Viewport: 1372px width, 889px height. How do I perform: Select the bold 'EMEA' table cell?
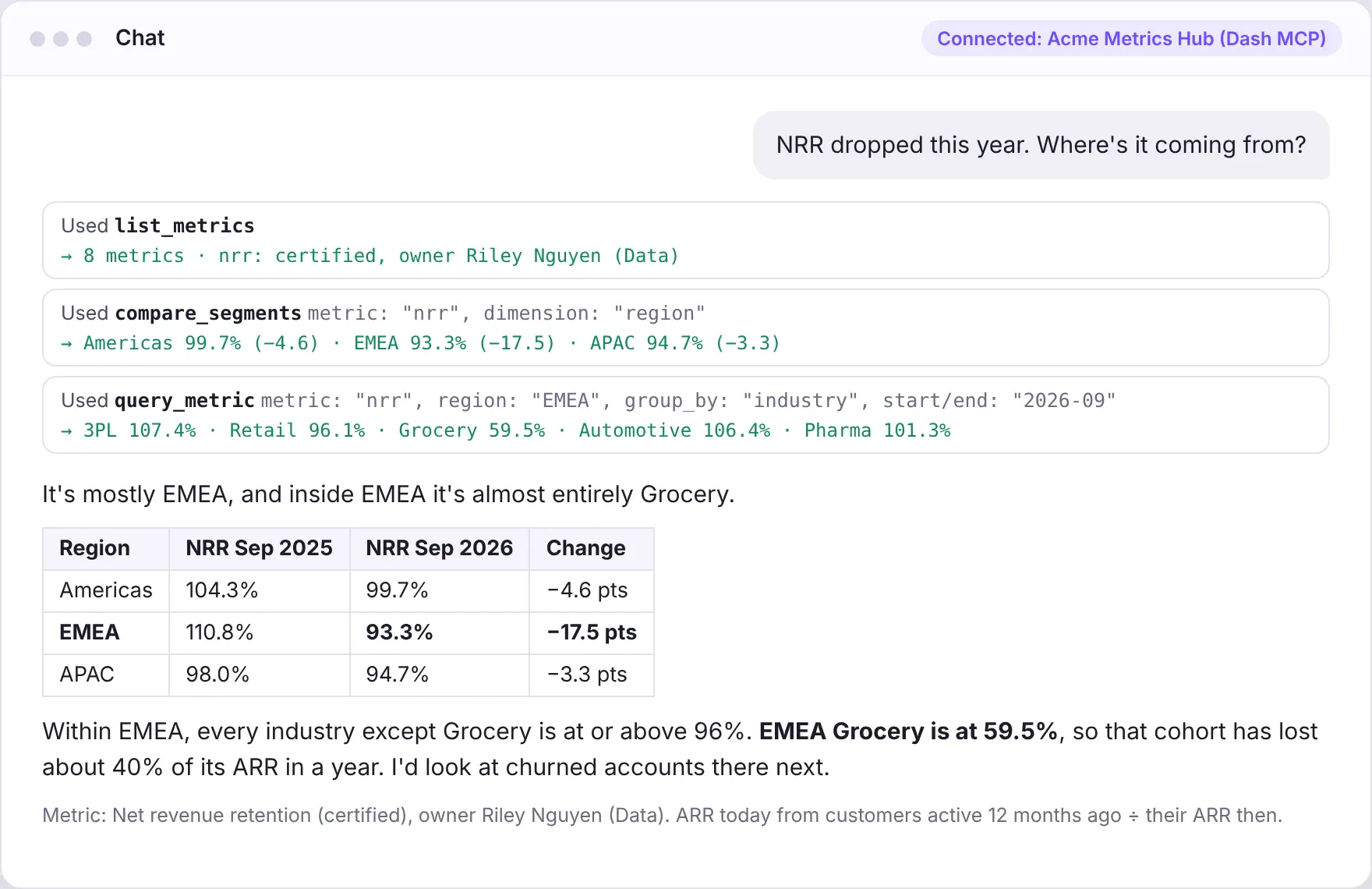(106, 632)
